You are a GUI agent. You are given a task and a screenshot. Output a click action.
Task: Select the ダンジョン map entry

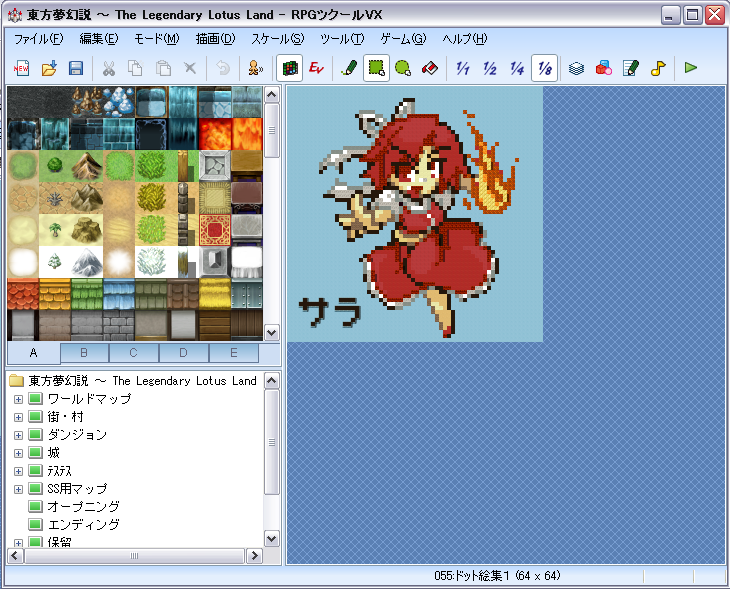77,435
